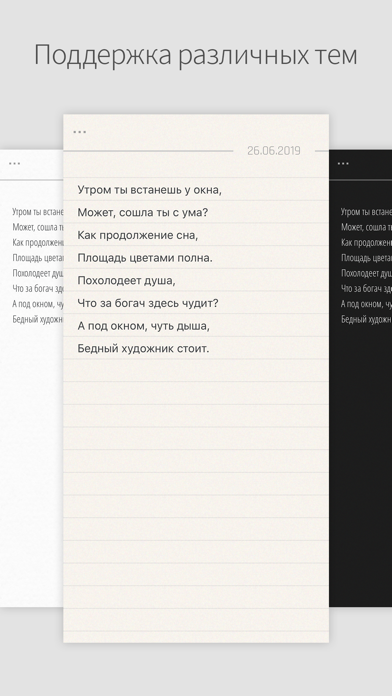This screenshot has width=392, height=696.
Task: Select the date 26.06.2019 on the beige note
Action: tap(273, 151)
